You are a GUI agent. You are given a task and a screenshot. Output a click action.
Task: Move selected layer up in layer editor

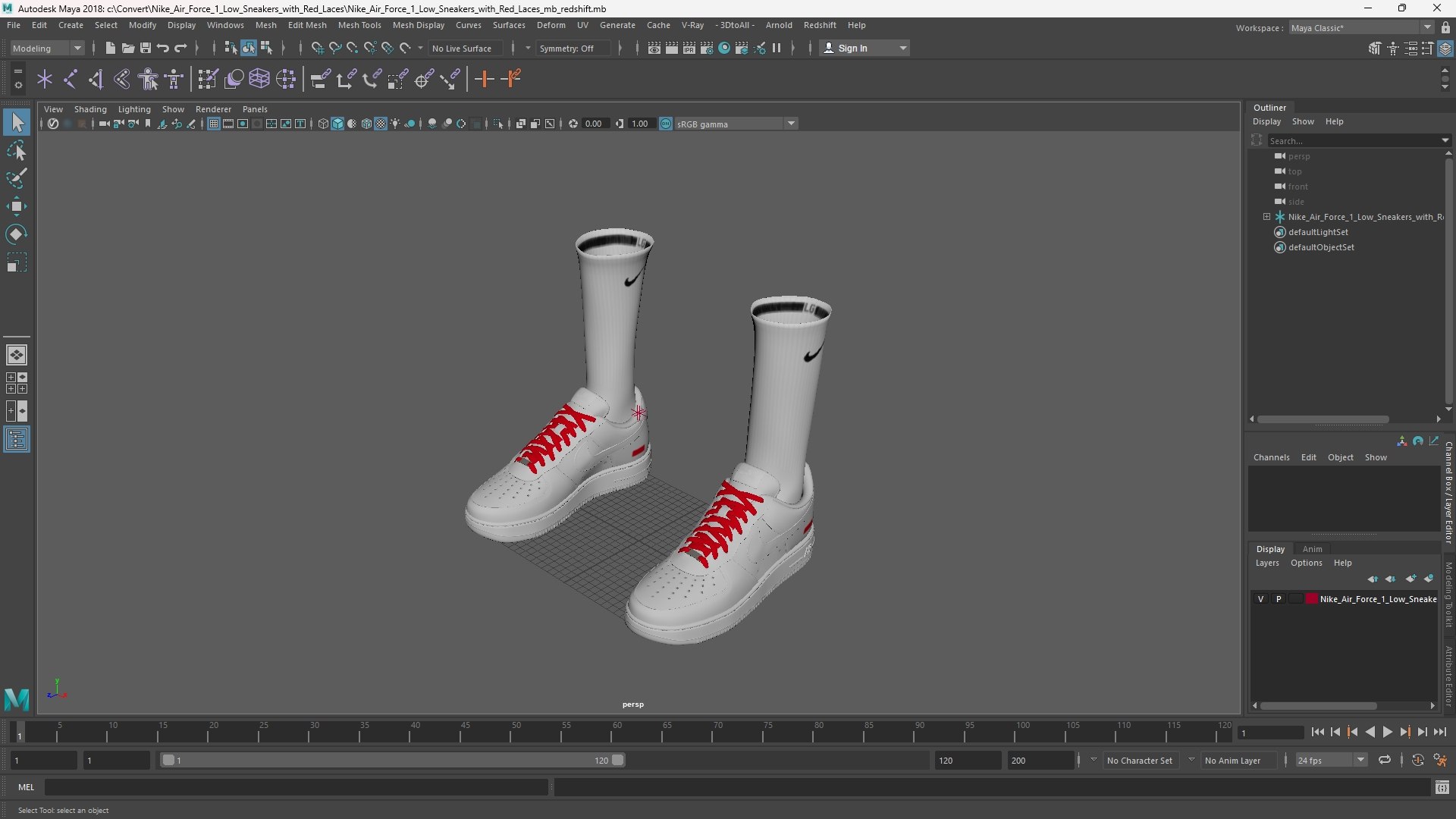[1373, 579]
